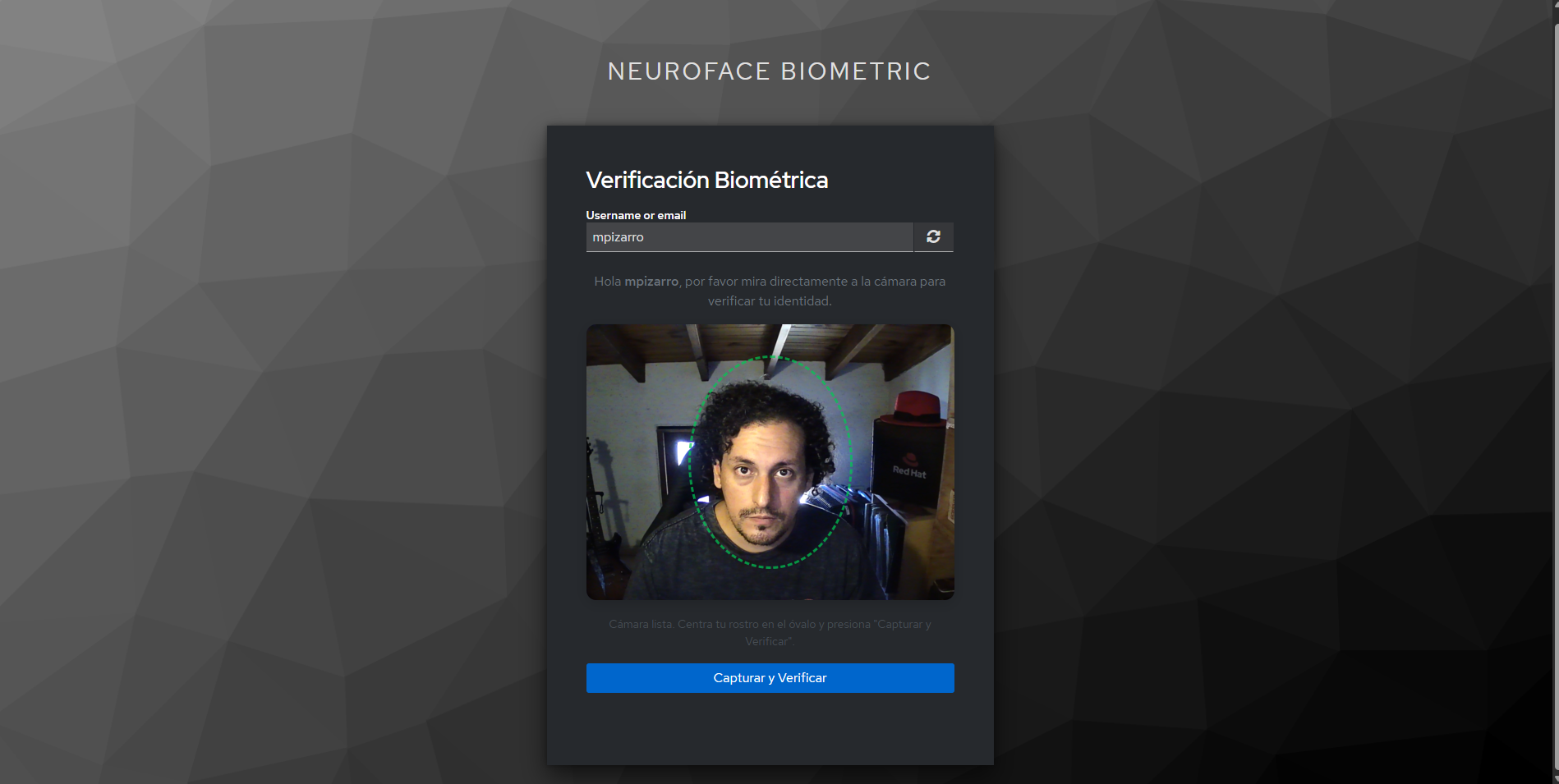Click the dark verification card background
Viewport: 1559px width, 784px height.
[x=769, y=731]
